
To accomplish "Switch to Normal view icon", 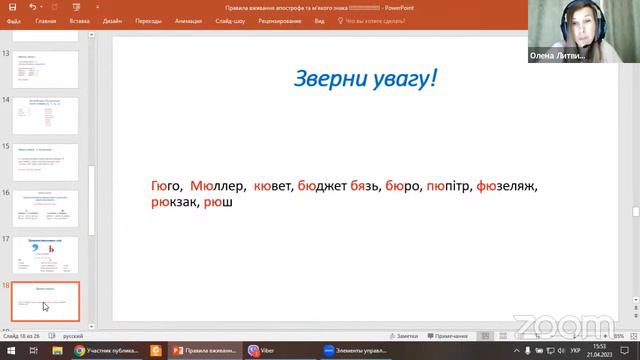I will click(x=485, y=336).
